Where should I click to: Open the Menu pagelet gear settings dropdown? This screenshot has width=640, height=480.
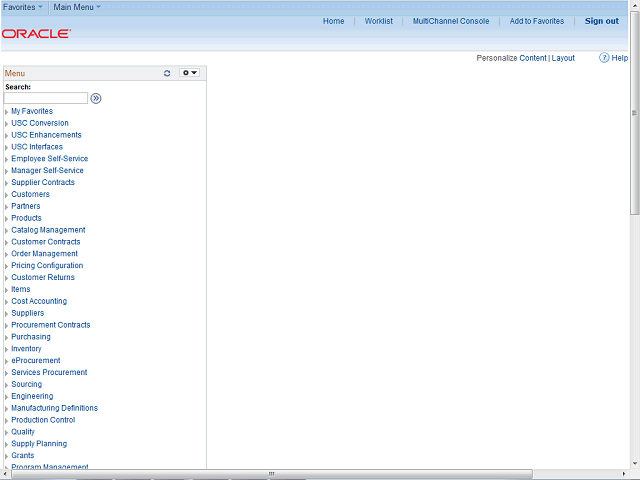pos(189,73)
